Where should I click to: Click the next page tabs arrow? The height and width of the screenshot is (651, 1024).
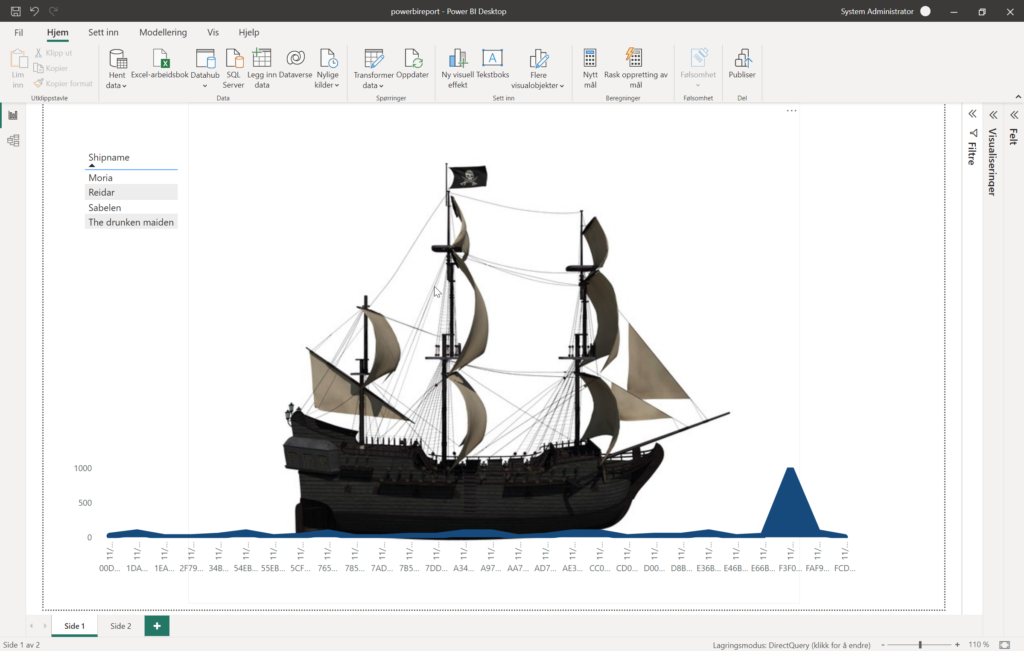pos(44,626)
